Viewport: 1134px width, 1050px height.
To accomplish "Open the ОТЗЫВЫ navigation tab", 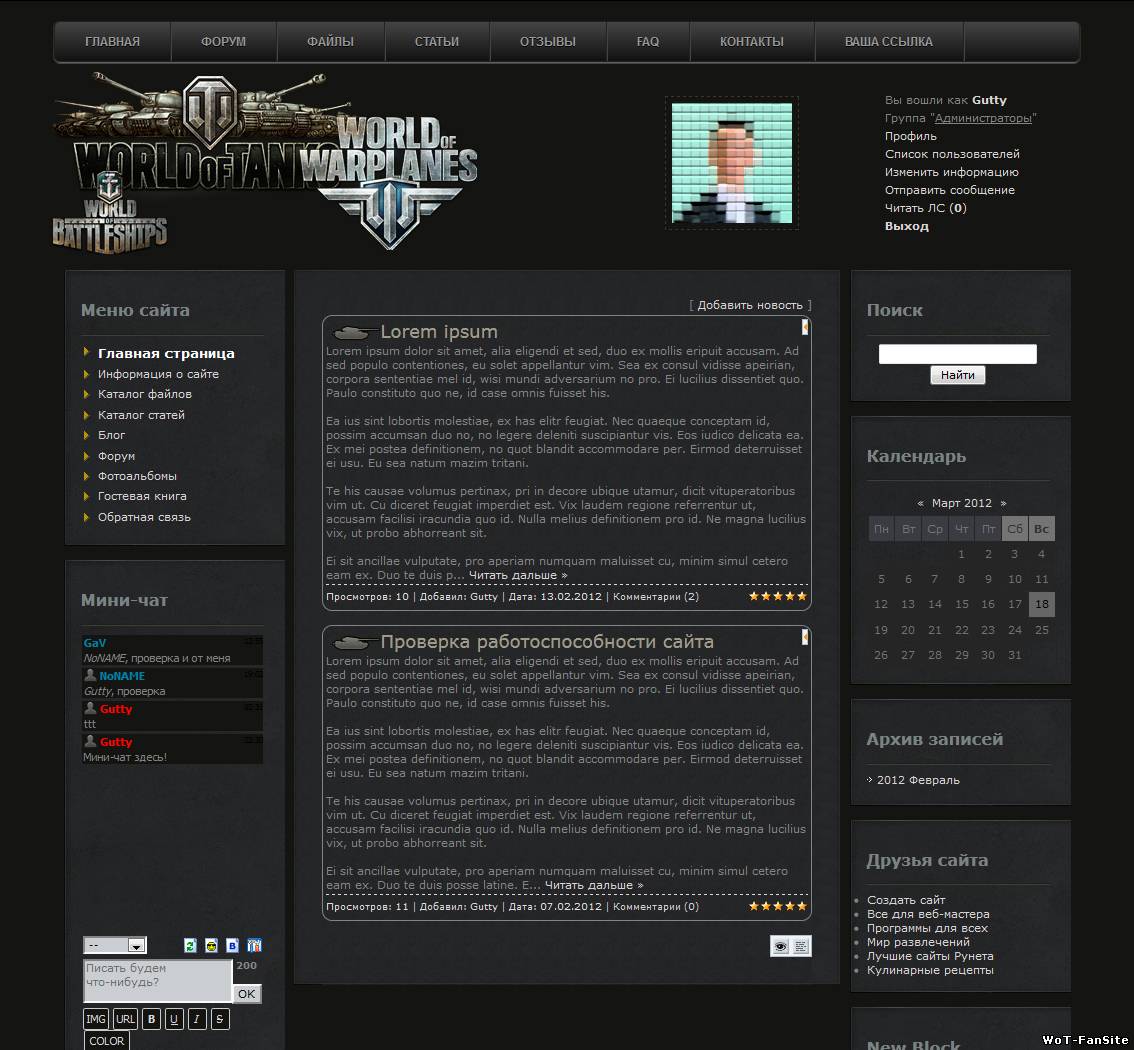I will [x=547, y=42].
